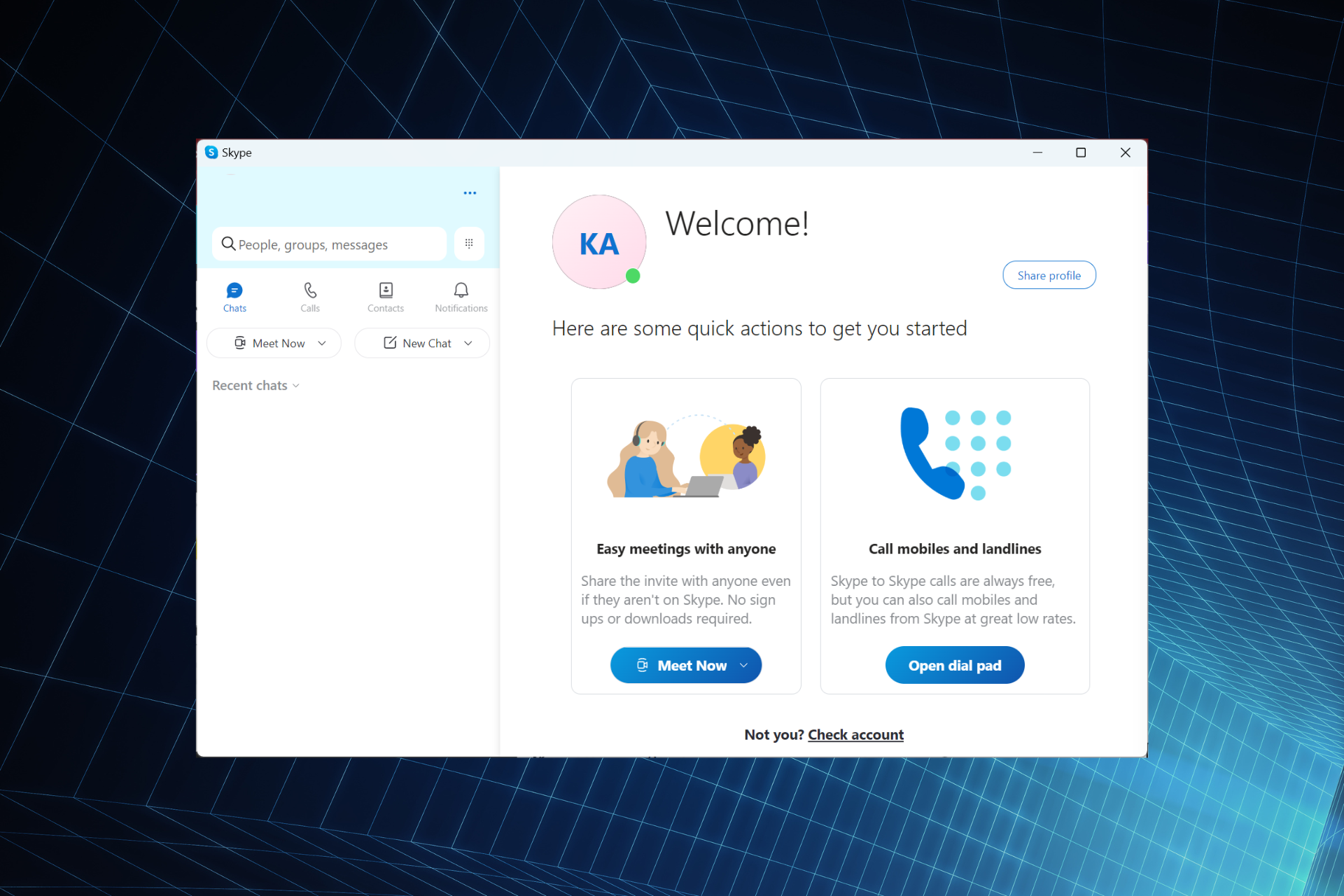Click the KA profile avatar
This screenshot has width=1344, height=896.
tap(598, 241)
